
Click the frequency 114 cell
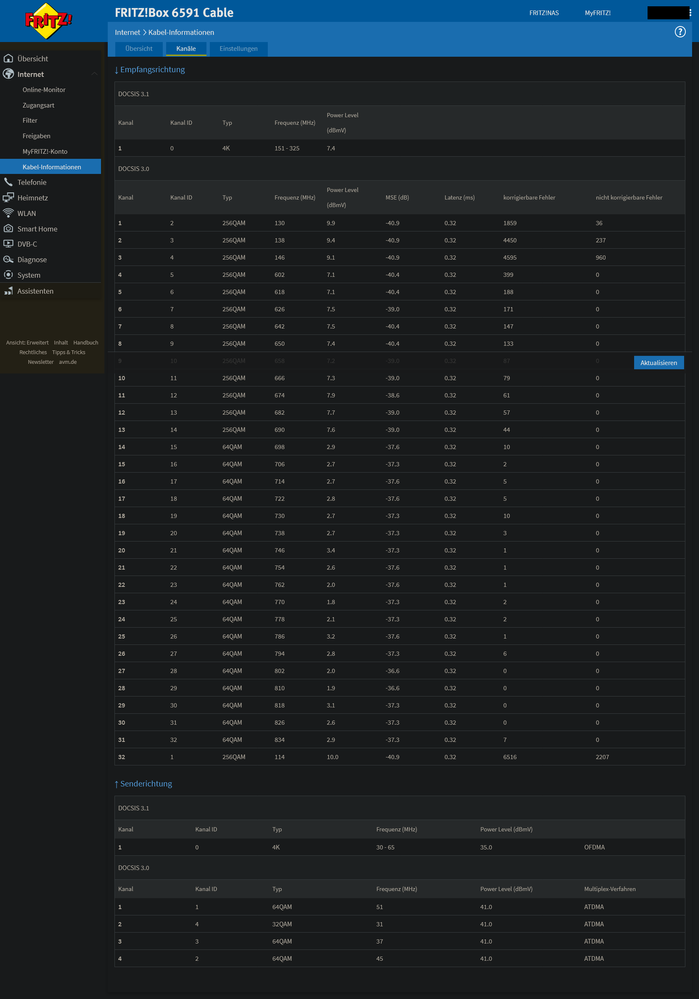pos(280,757)
